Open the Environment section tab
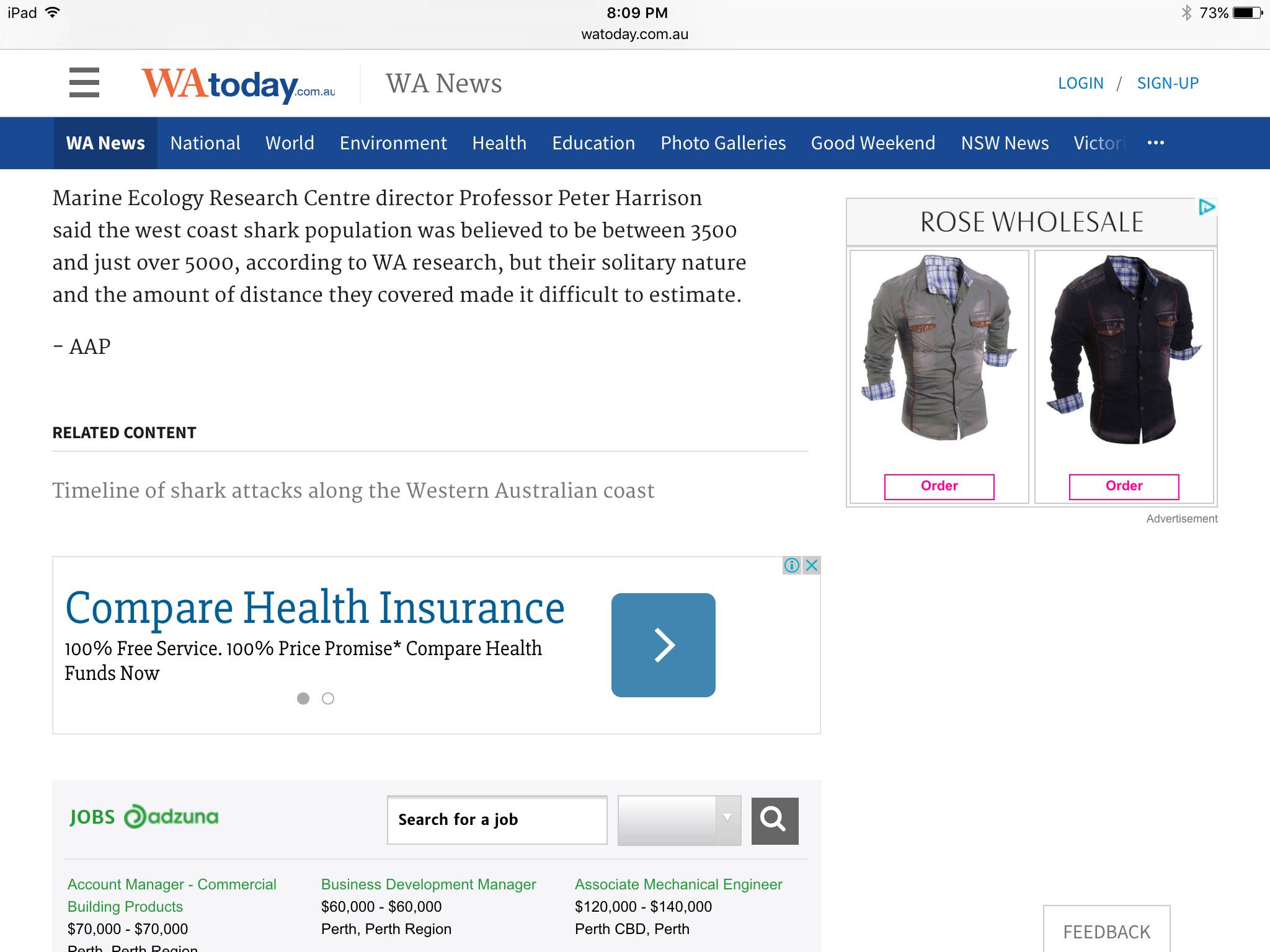 coord(393,143)
